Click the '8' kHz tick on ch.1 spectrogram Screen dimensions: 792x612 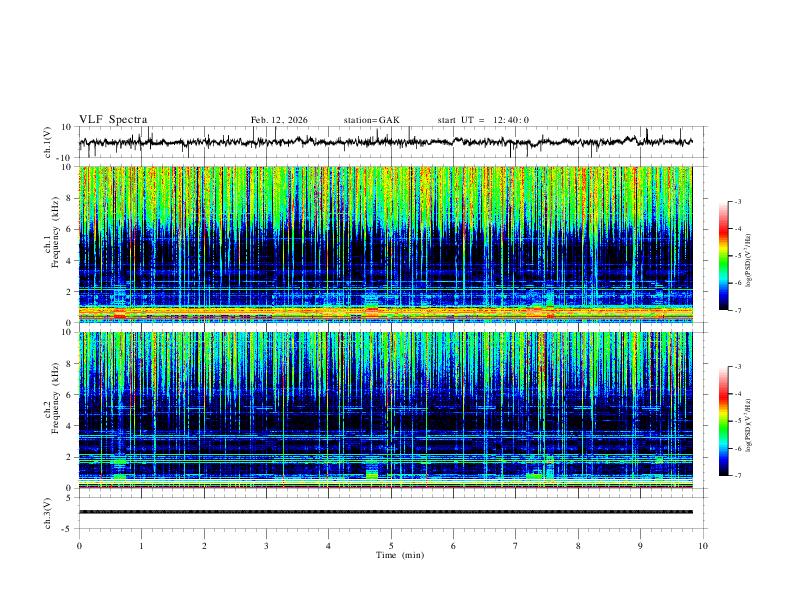point(70,198)
